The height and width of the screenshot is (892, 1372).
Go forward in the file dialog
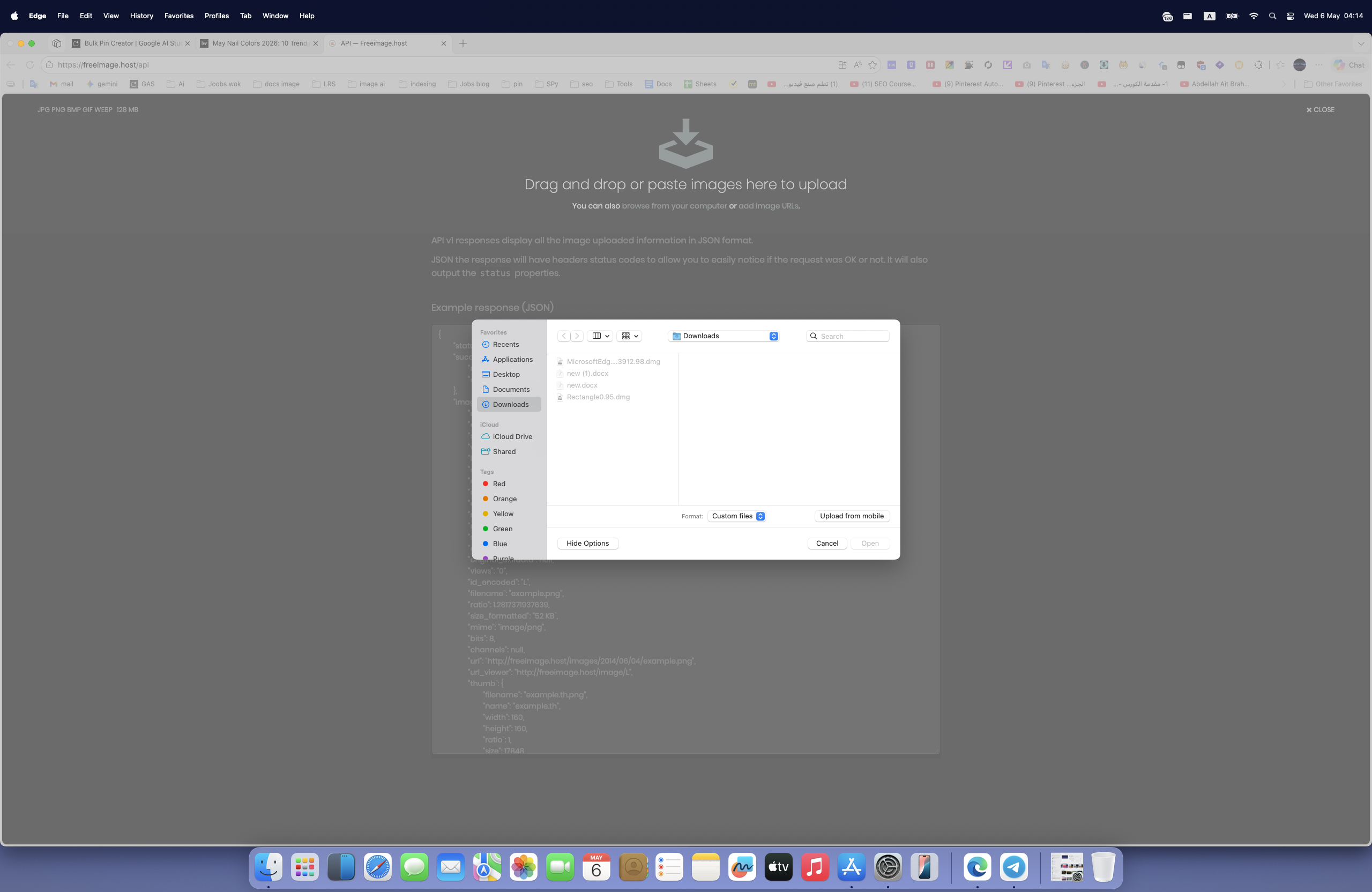[577, 336]
